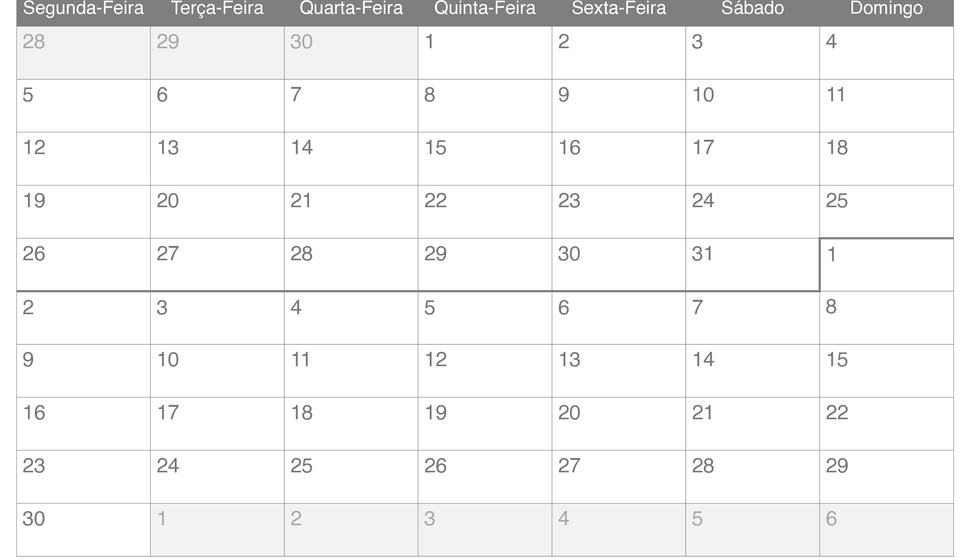Click day 22 in the Quinta-Feira column
The width and height of the screenshot is (970, 560).
485,212
